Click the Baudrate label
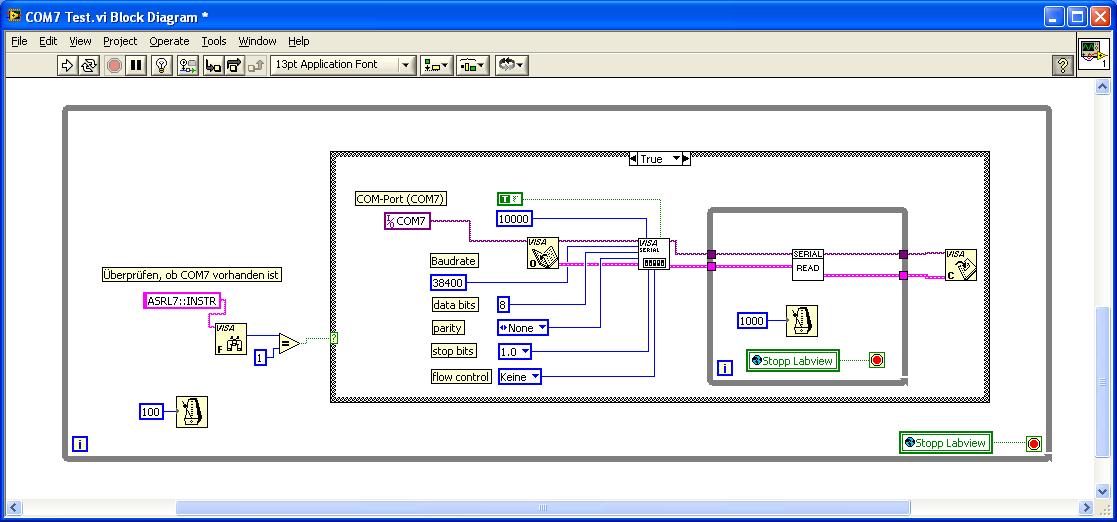This screenshot has width=1117, height=522. [x=453, y=261]
